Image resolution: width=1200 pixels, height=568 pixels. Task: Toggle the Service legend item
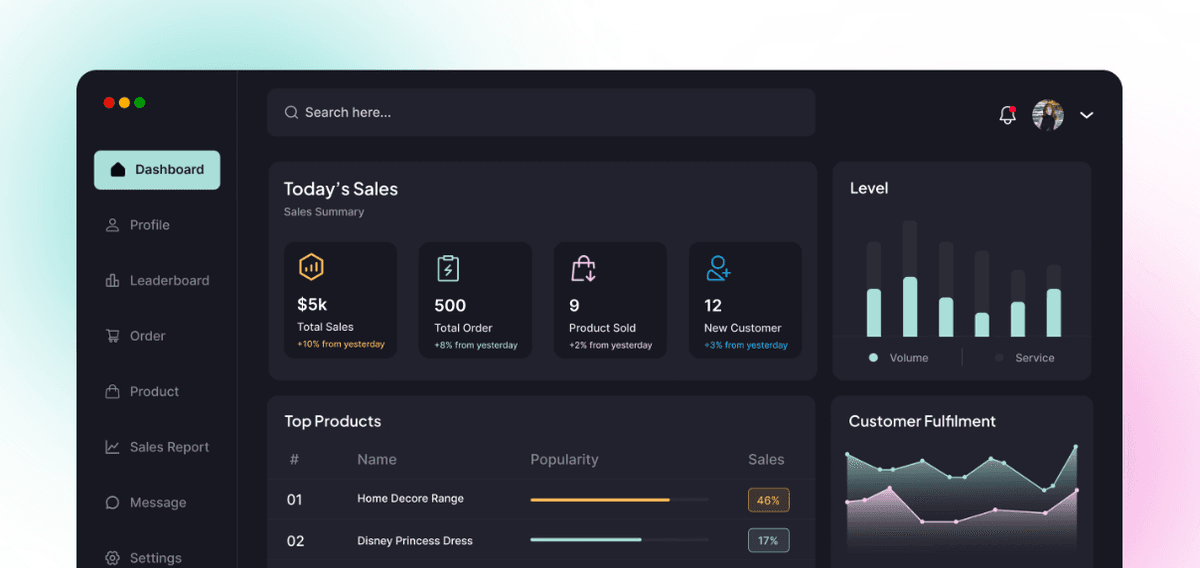click(1025, 358)
